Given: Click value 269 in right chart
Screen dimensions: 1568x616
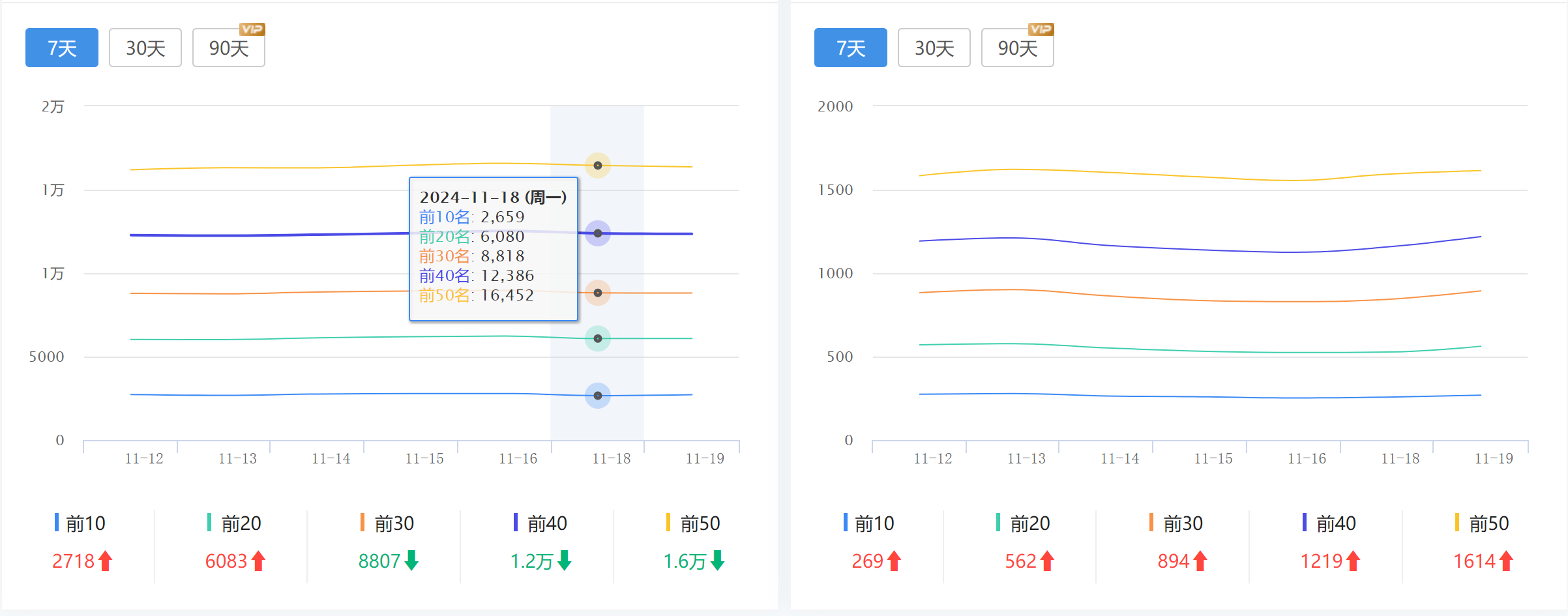Looking at the screenshot, I should point(868,561).
